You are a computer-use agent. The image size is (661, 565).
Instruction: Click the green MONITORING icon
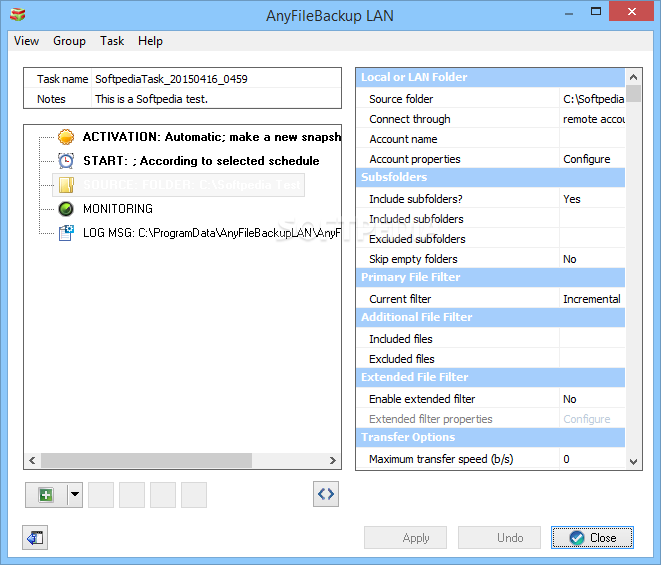(66, 209)
